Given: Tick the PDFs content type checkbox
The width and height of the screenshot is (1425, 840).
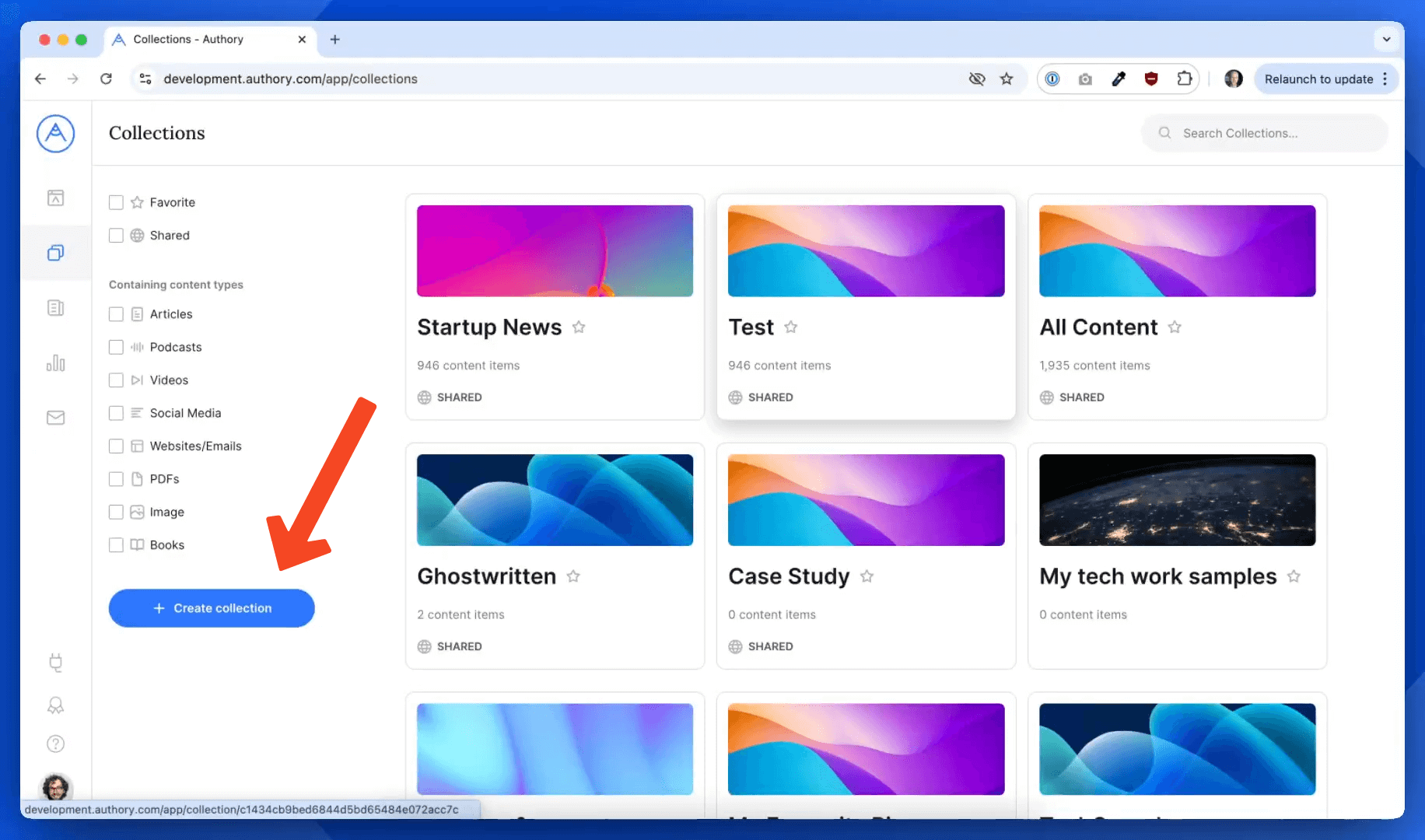Looking at the screenshot, I should point(116,479).
